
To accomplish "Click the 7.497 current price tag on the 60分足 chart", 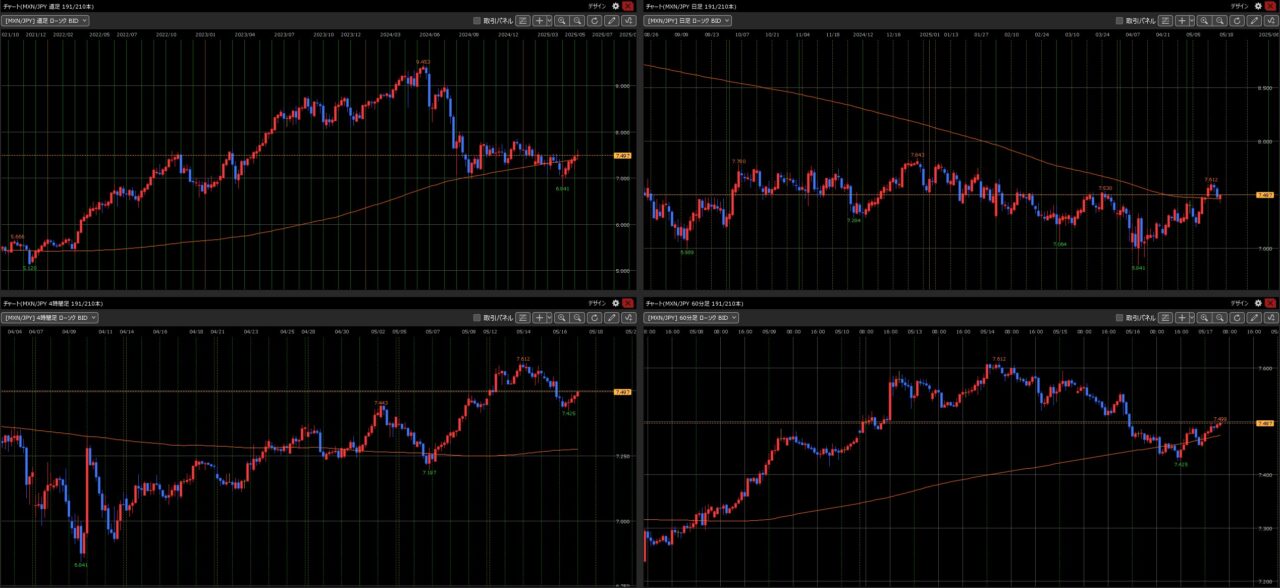I will click(1265, 423).
